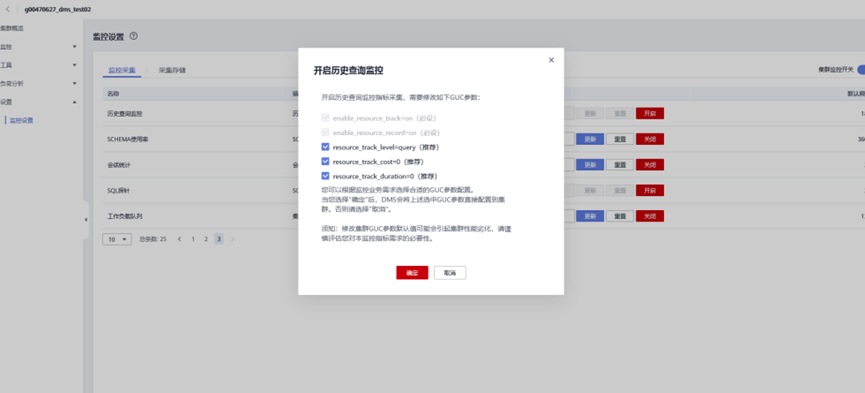Click 更新 in the 会话统计 row
This screenshot has height=393, width=865.
pos(590,164)
